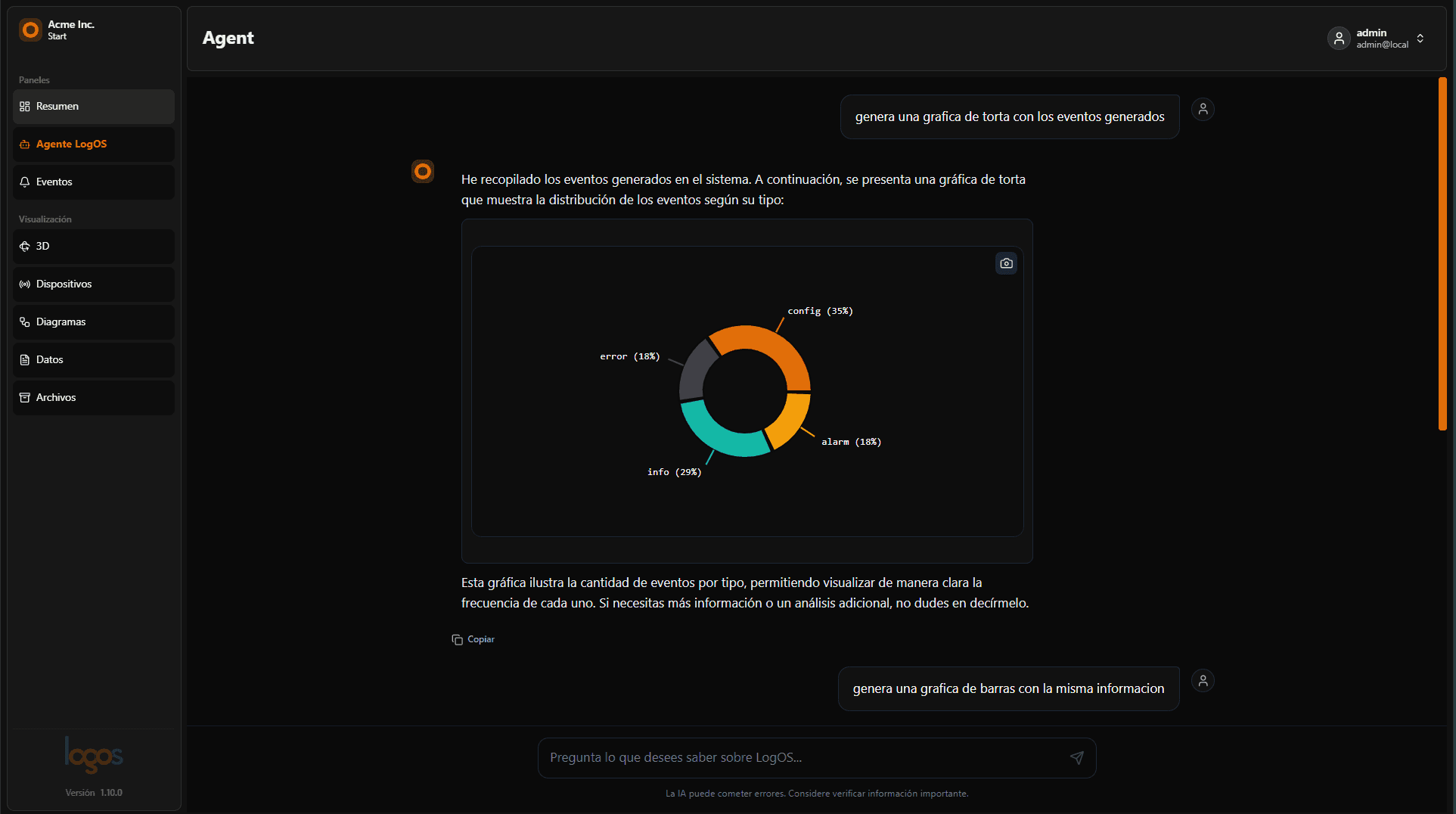1456x814 pixels.
Task: Click the Eventos bell icon
Action: coord(25,182)
